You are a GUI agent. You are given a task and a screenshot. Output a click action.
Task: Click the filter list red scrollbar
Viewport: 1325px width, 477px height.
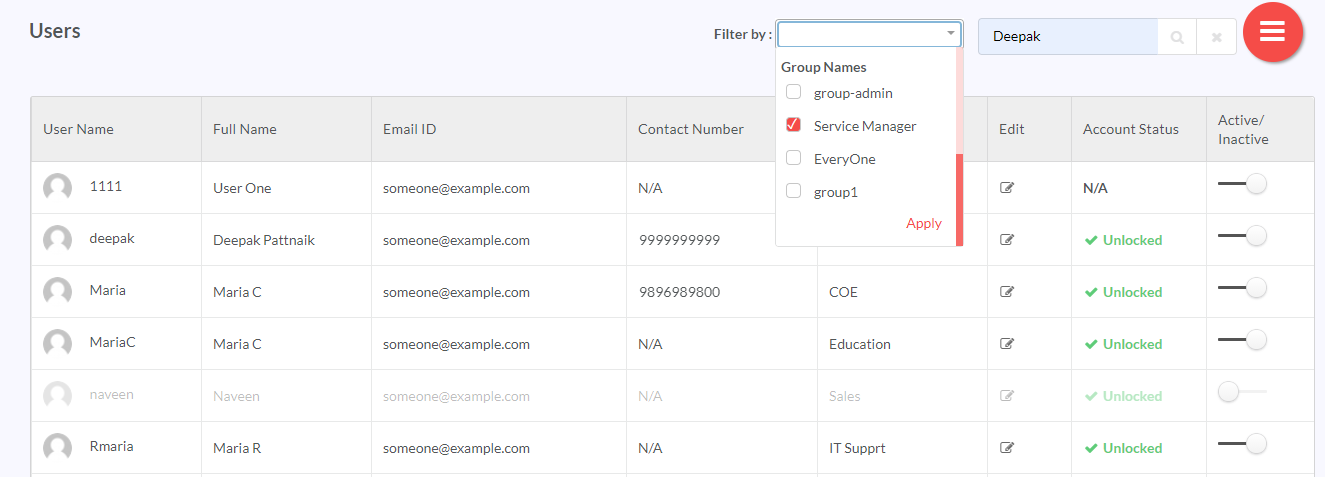pos(959,199)
